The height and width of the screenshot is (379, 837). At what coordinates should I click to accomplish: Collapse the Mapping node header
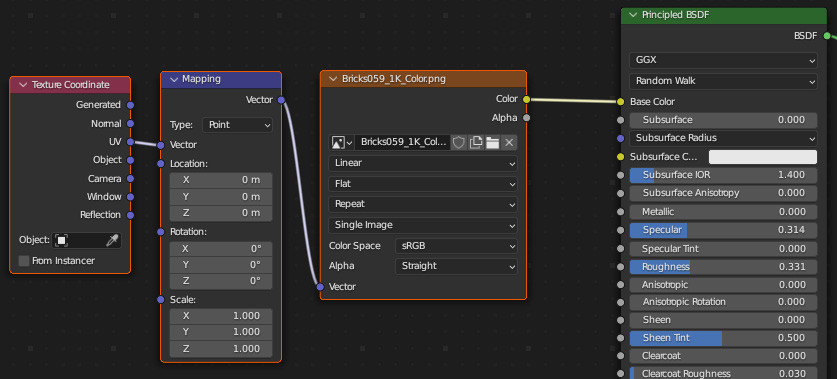[173, 79]
